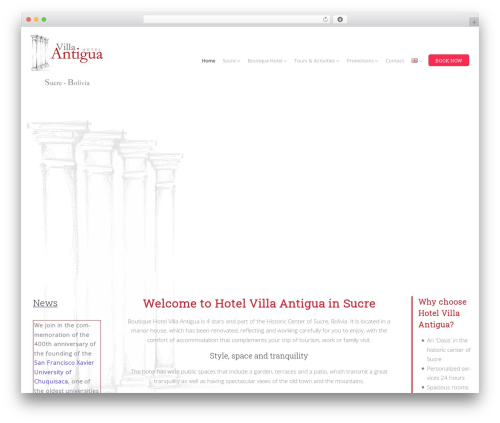Click the red close window dot

29,20
